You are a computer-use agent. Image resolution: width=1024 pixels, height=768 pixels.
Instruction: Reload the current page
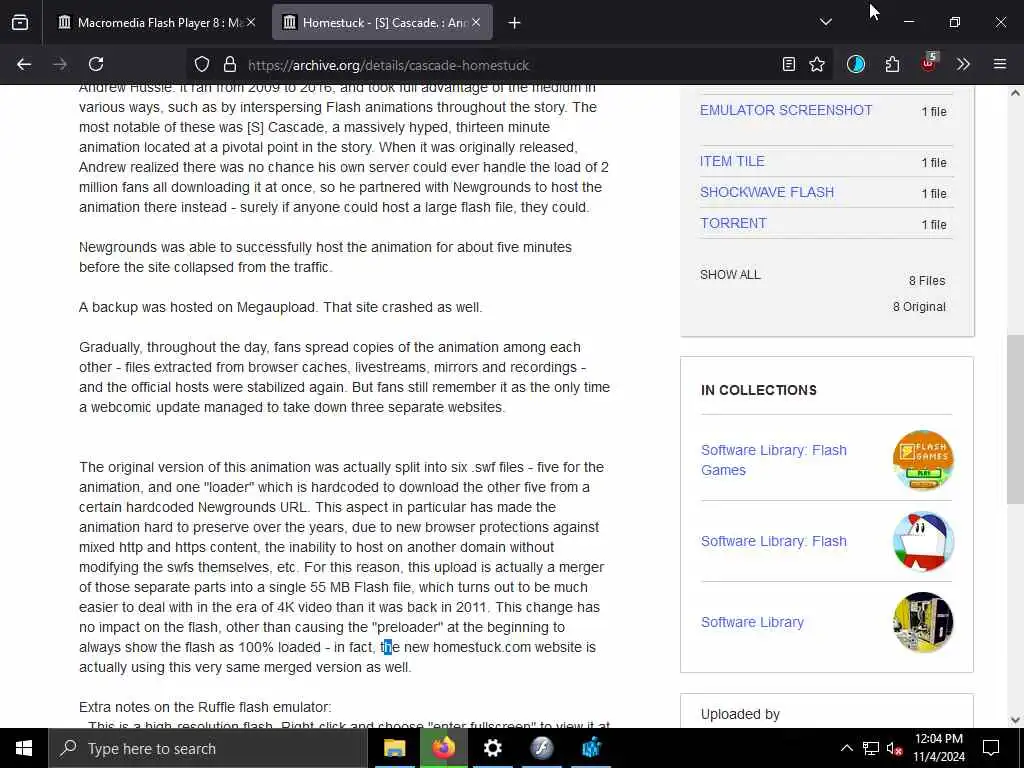(x=96, y=64)
